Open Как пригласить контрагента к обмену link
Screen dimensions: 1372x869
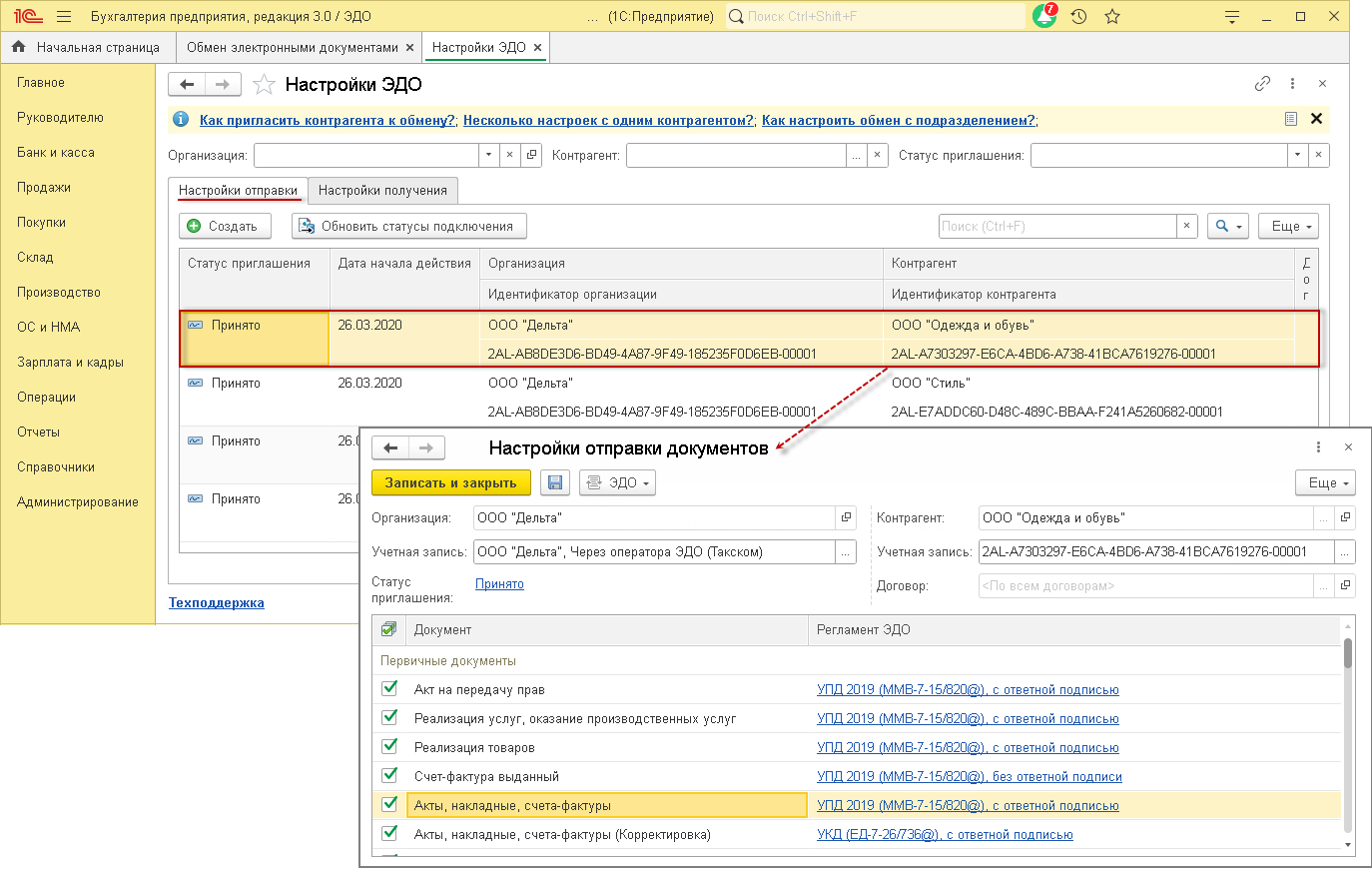pos(328,120)
